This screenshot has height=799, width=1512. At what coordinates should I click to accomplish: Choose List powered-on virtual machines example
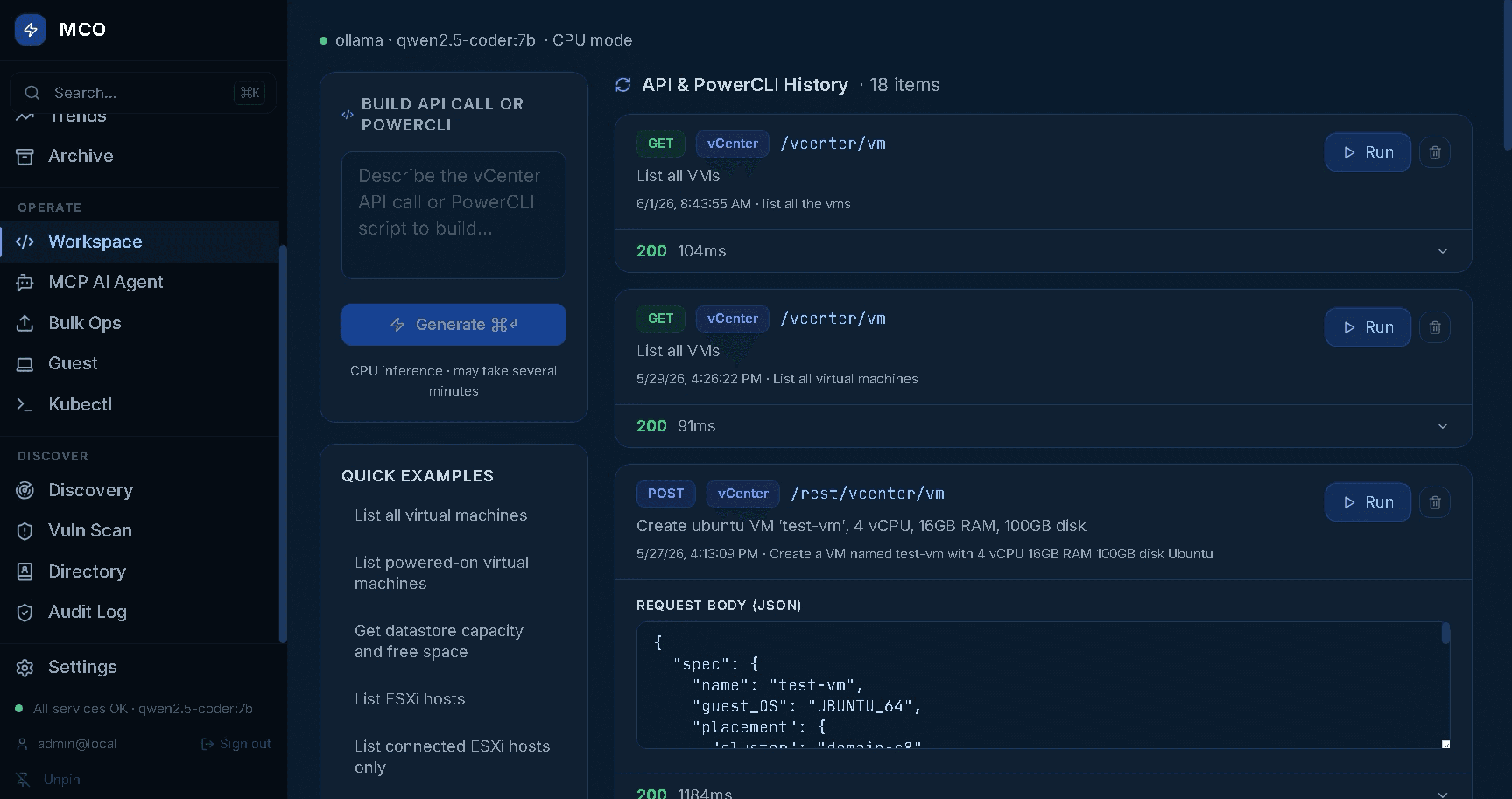point(441,573)
